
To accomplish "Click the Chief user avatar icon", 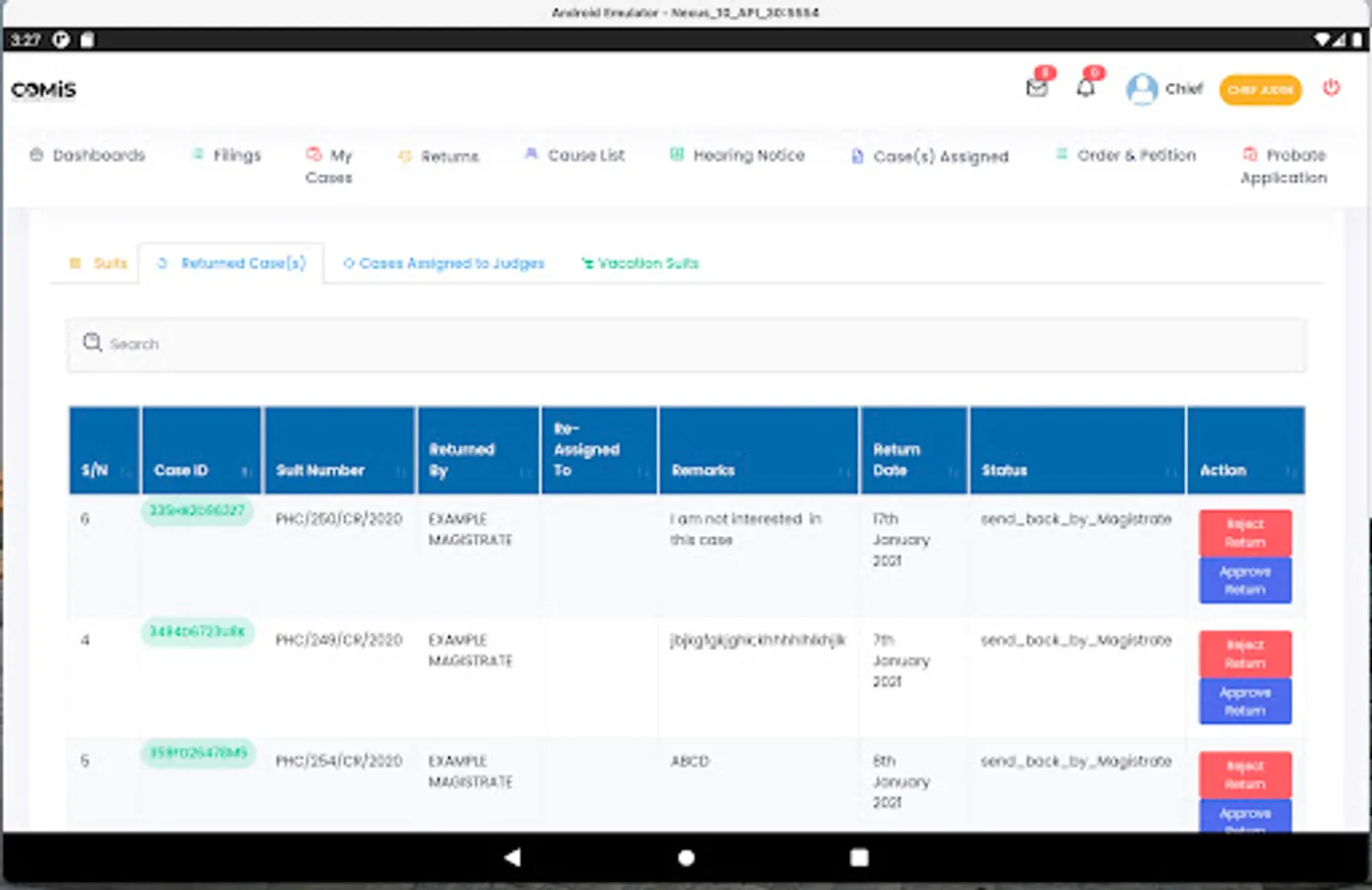I will [1142, 89].
